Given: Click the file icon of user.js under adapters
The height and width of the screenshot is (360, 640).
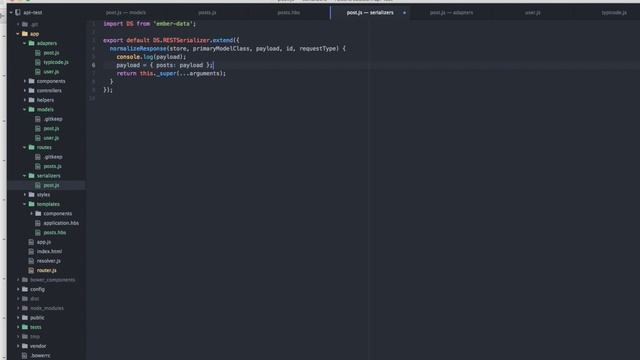Looking at the screenshot, I should coord(38,72).
